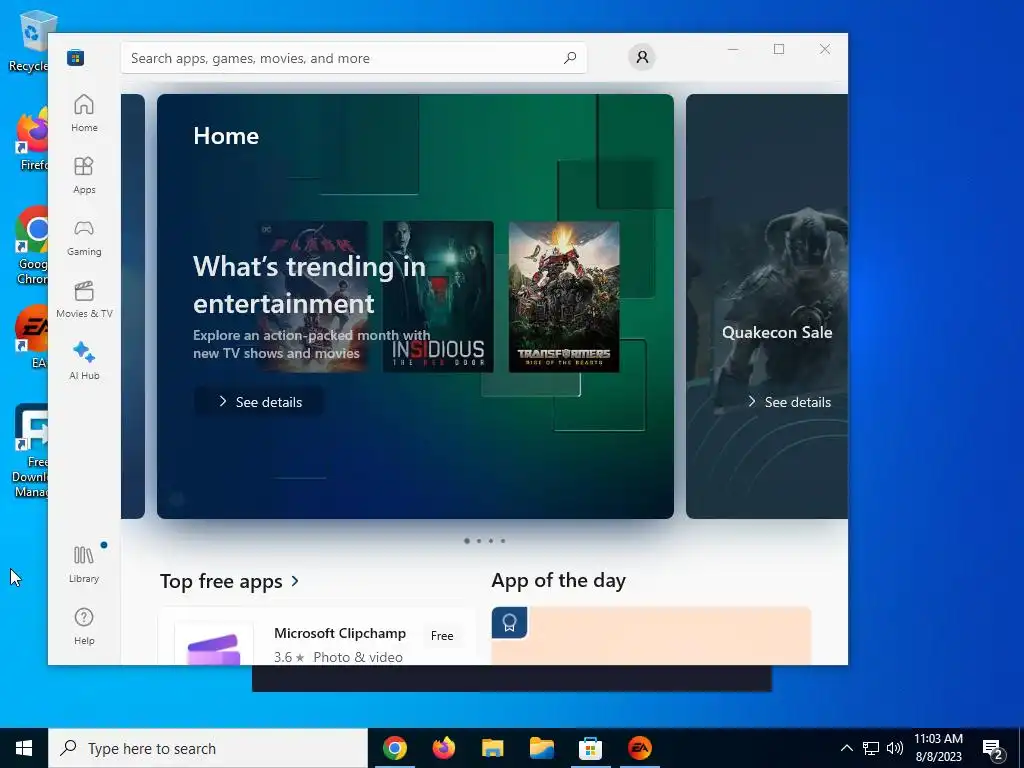Select the third carousel page dot

[x=490, y=541]
